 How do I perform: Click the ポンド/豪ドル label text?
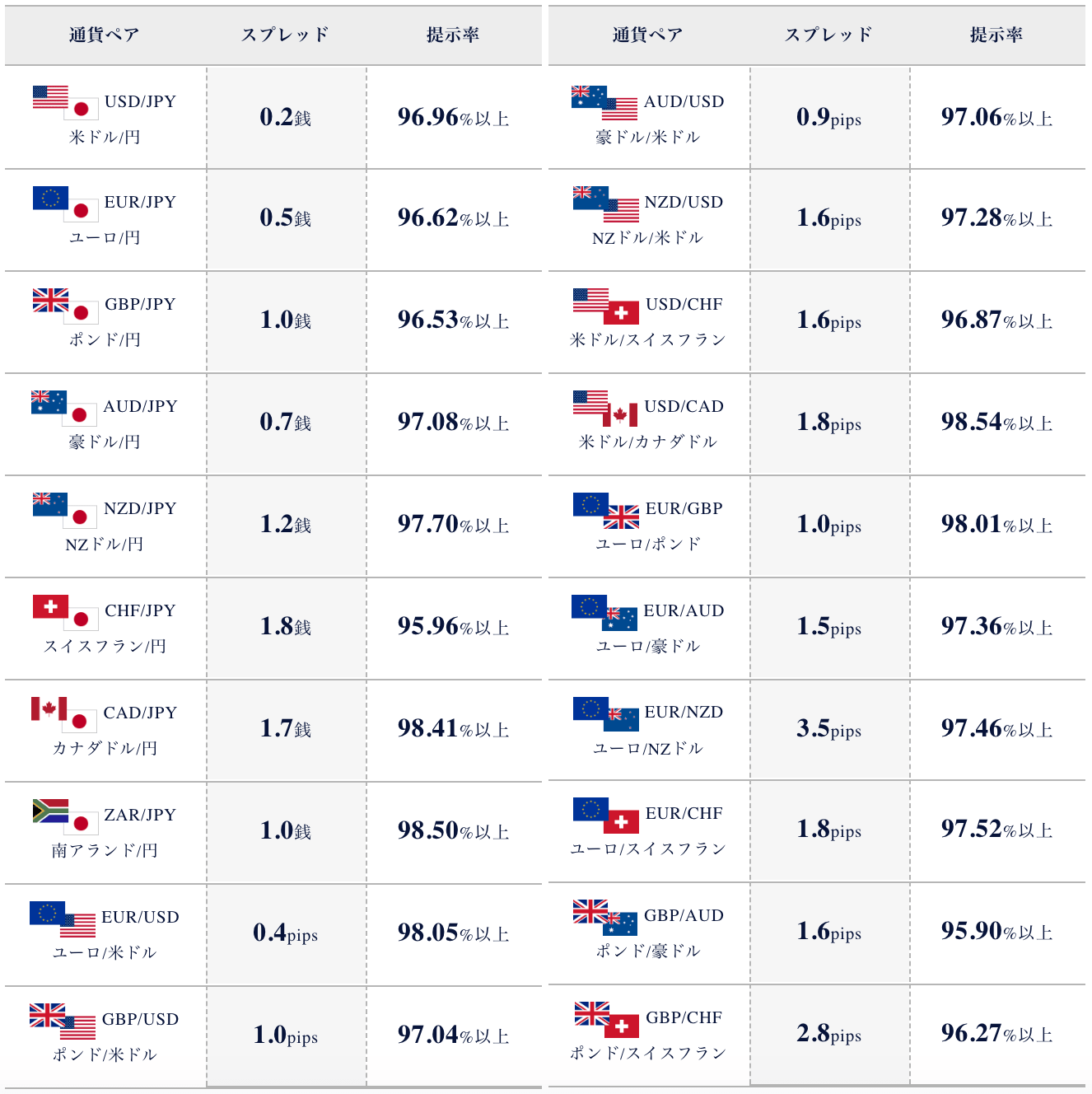(648, 951)
